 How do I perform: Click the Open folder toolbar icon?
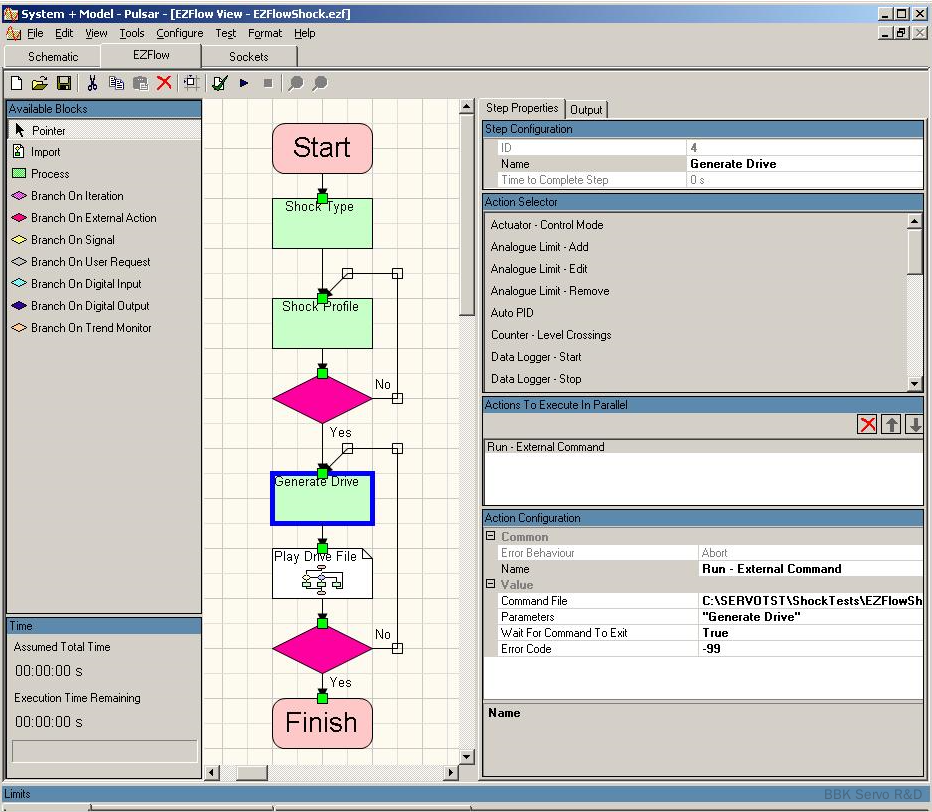(40, 83)
